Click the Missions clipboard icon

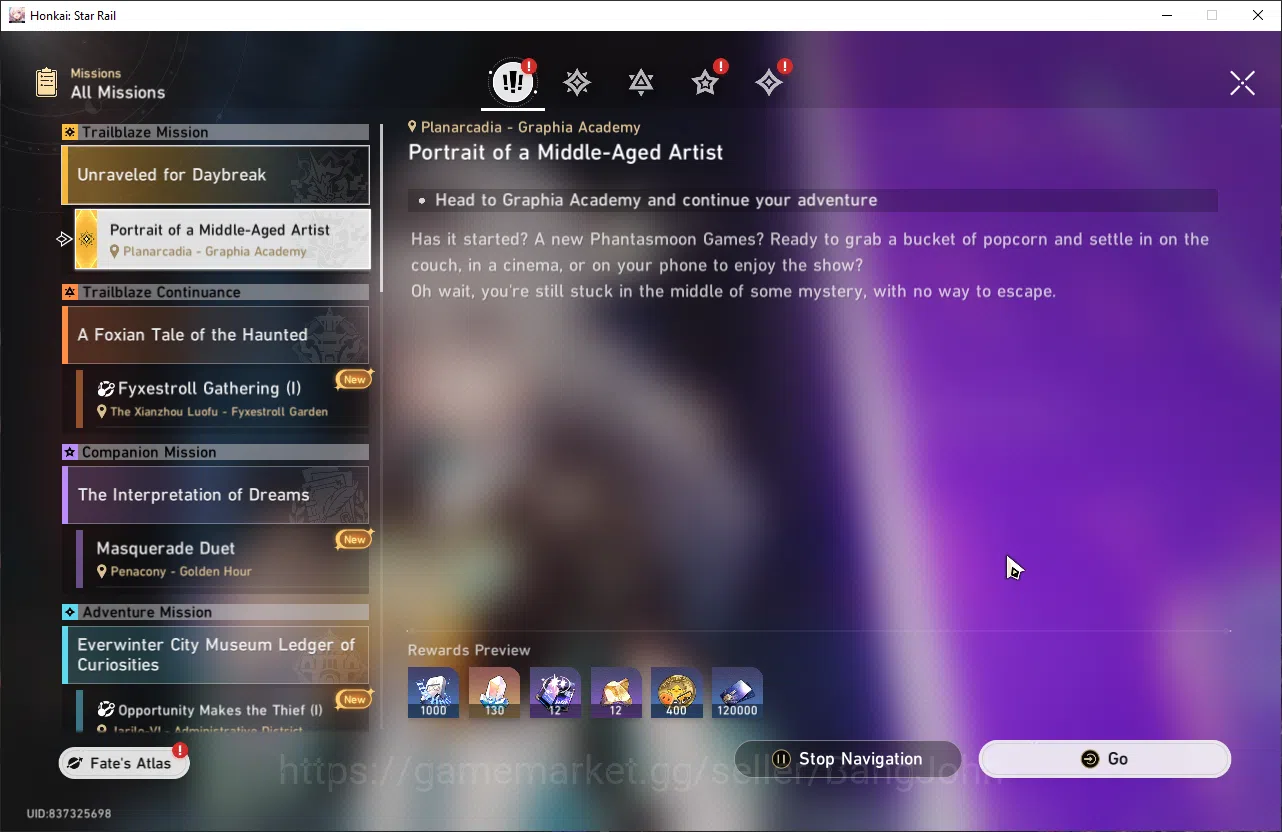(46, 82)
